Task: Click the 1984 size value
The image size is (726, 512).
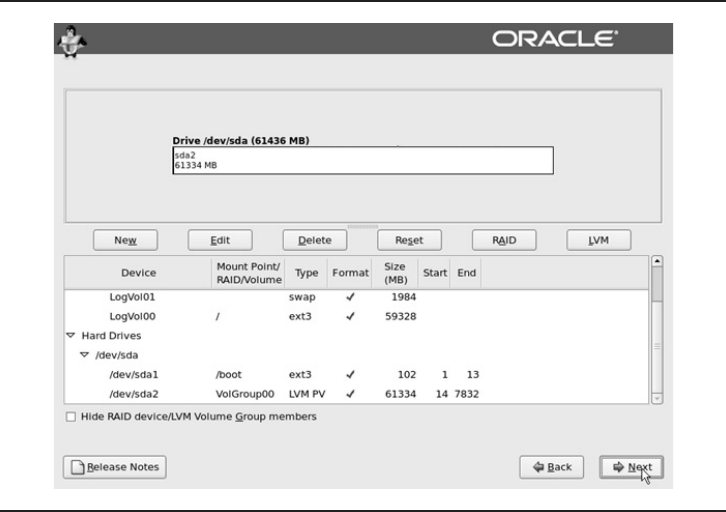Action: (404, 297)
